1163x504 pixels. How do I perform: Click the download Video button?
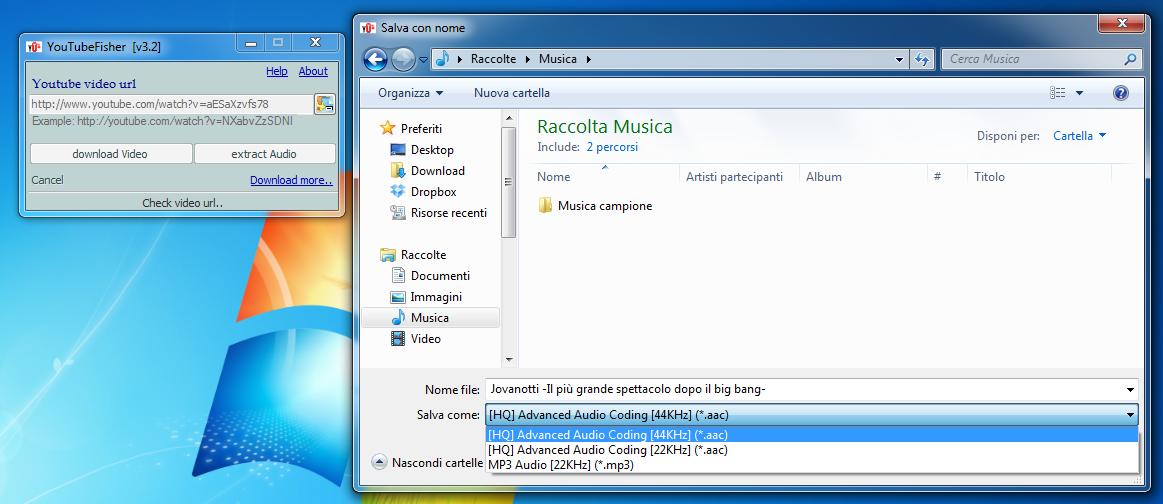click(111, 154)
